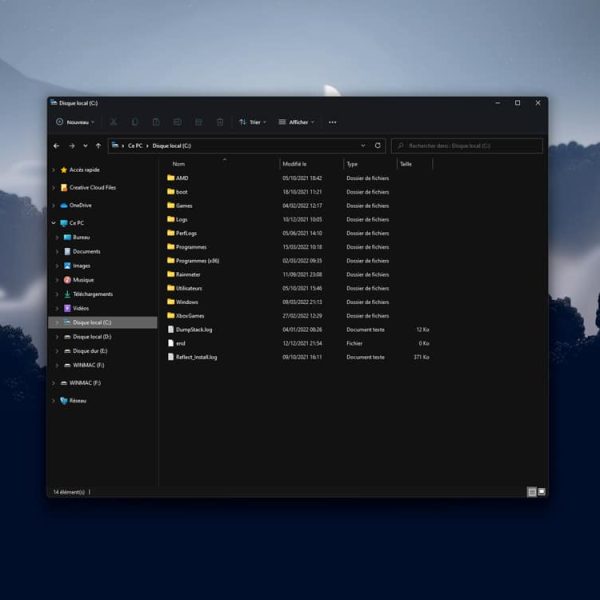Go up one folder level arrow

coord(98,146)
